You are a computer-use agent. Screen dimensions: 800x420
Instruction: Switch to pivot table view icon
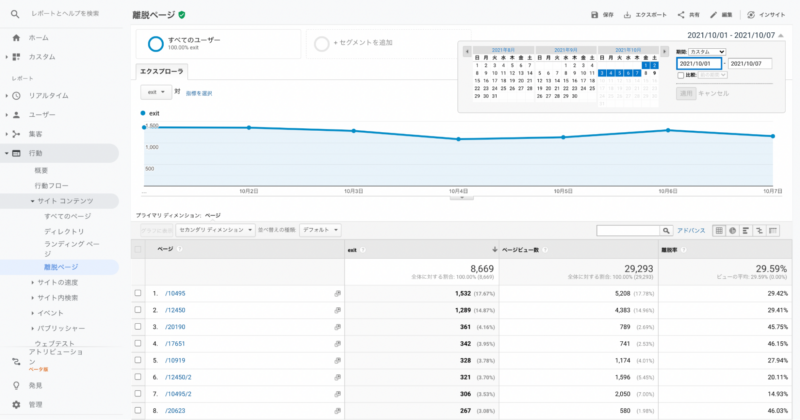773,231
